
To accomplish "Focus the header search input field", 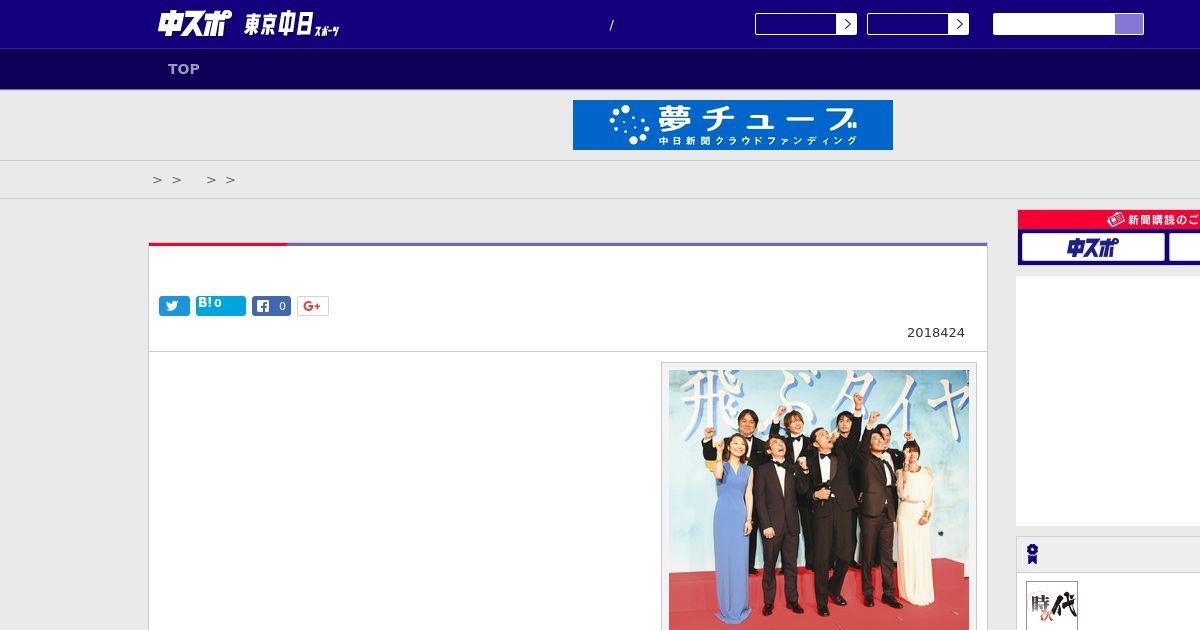I will click(x=1054, y=24).
